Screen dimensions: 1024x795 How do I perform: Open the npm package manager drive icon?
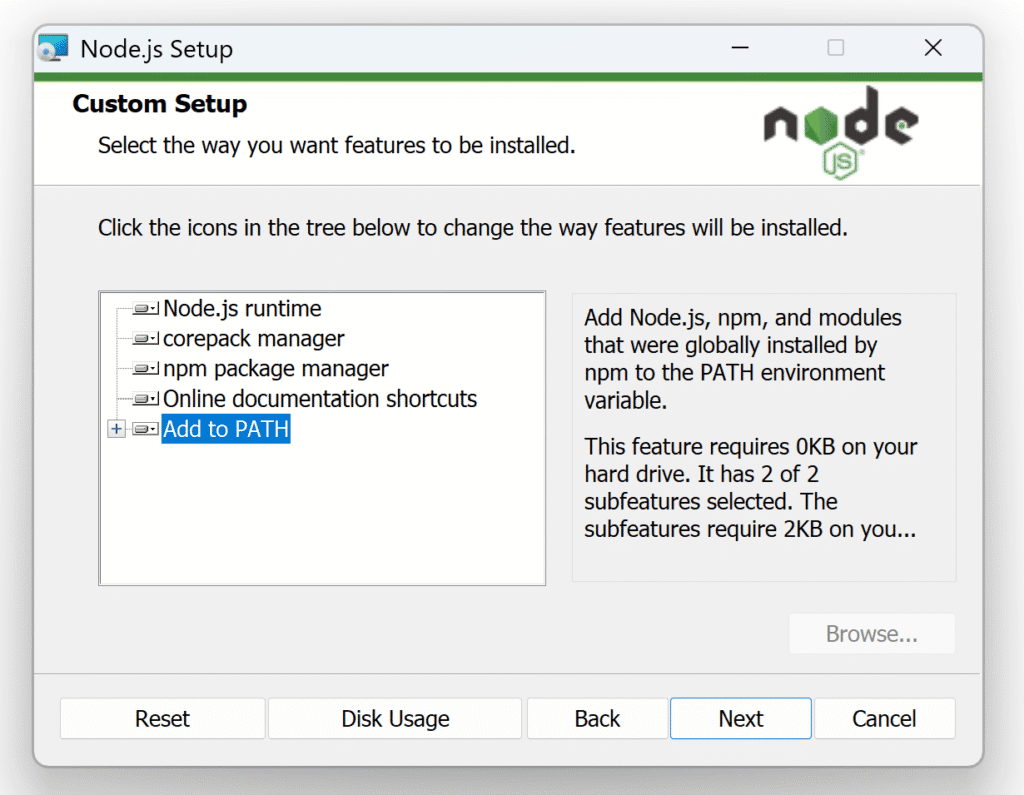(x=145, y=368)
